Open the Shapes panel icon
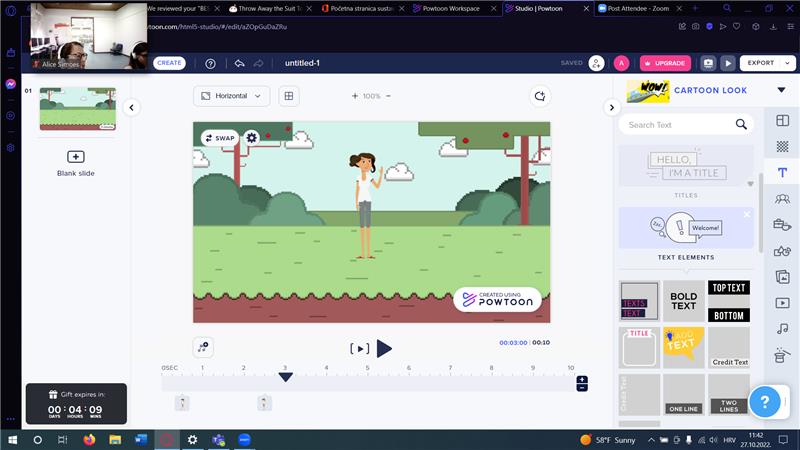 click(782, 251)
